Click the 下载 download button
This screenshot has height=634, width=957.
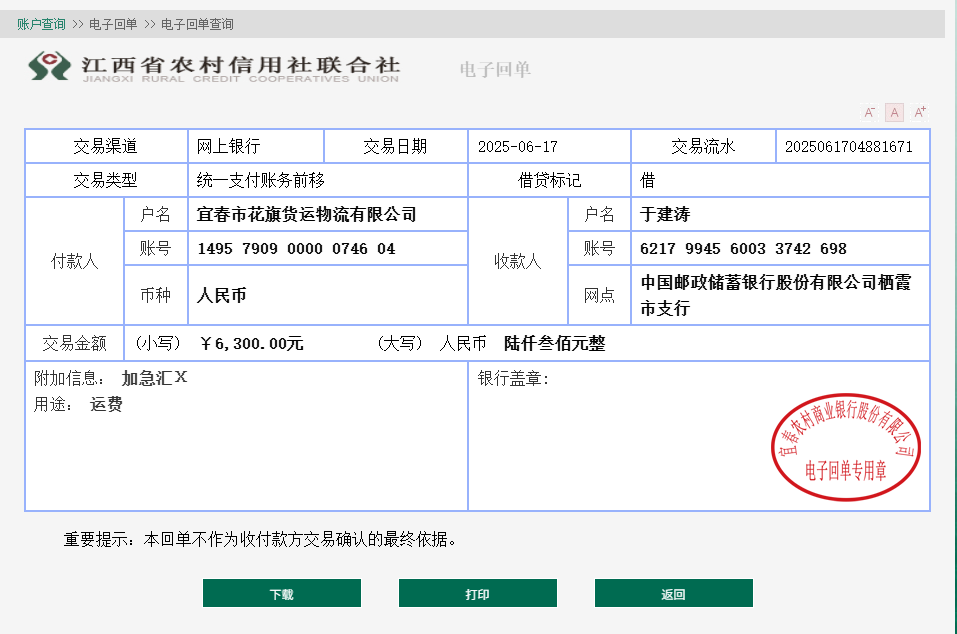tap(282, 593)
